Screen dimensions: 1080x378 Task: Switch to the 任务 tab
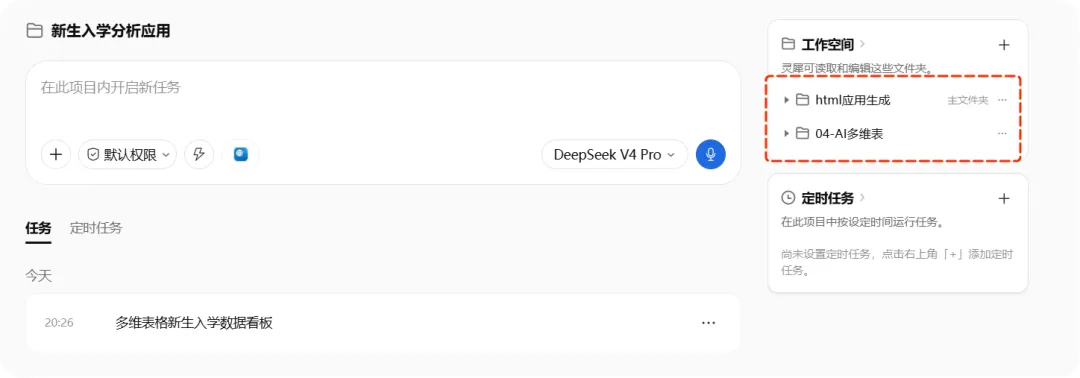(39, 228)
